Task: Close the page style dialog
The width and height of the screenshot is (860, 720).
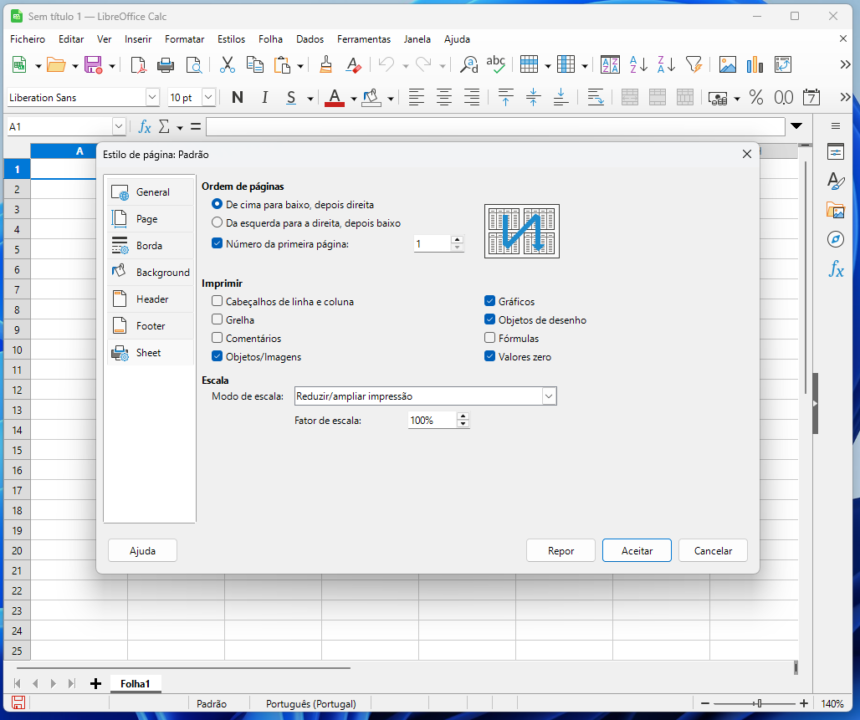Action: point(746,154)
